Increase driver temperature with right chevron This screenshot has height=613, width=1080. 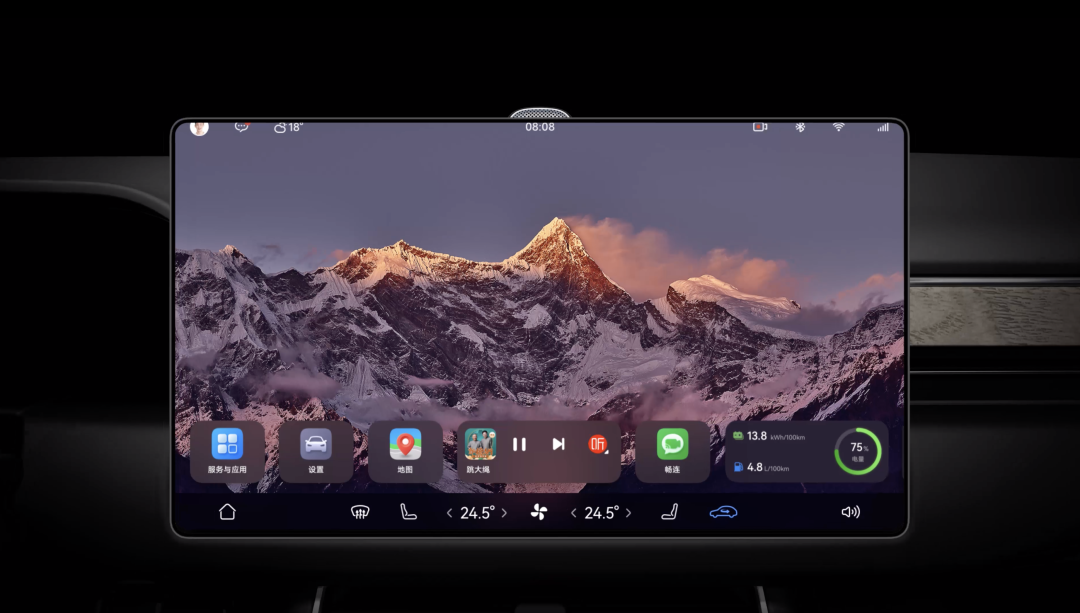504,513
